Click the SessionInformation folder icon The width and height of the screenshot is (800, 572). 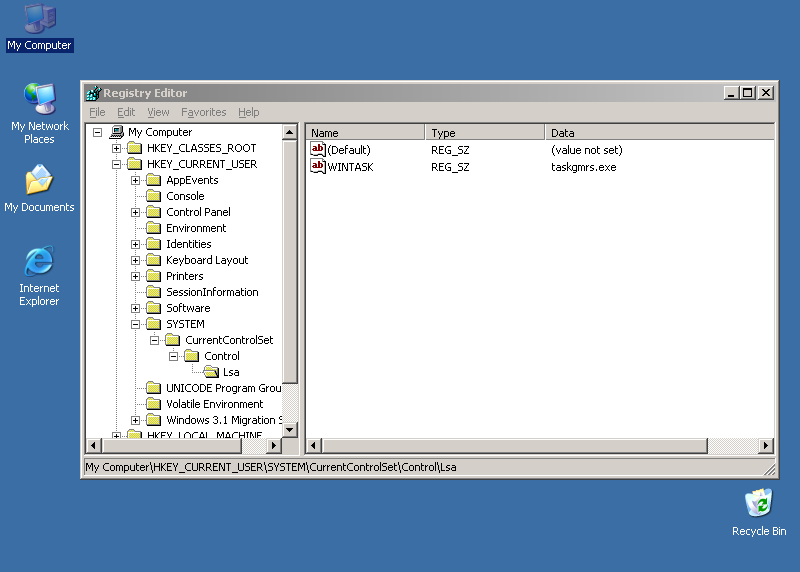pyautogui.click(x=154, y=292)
